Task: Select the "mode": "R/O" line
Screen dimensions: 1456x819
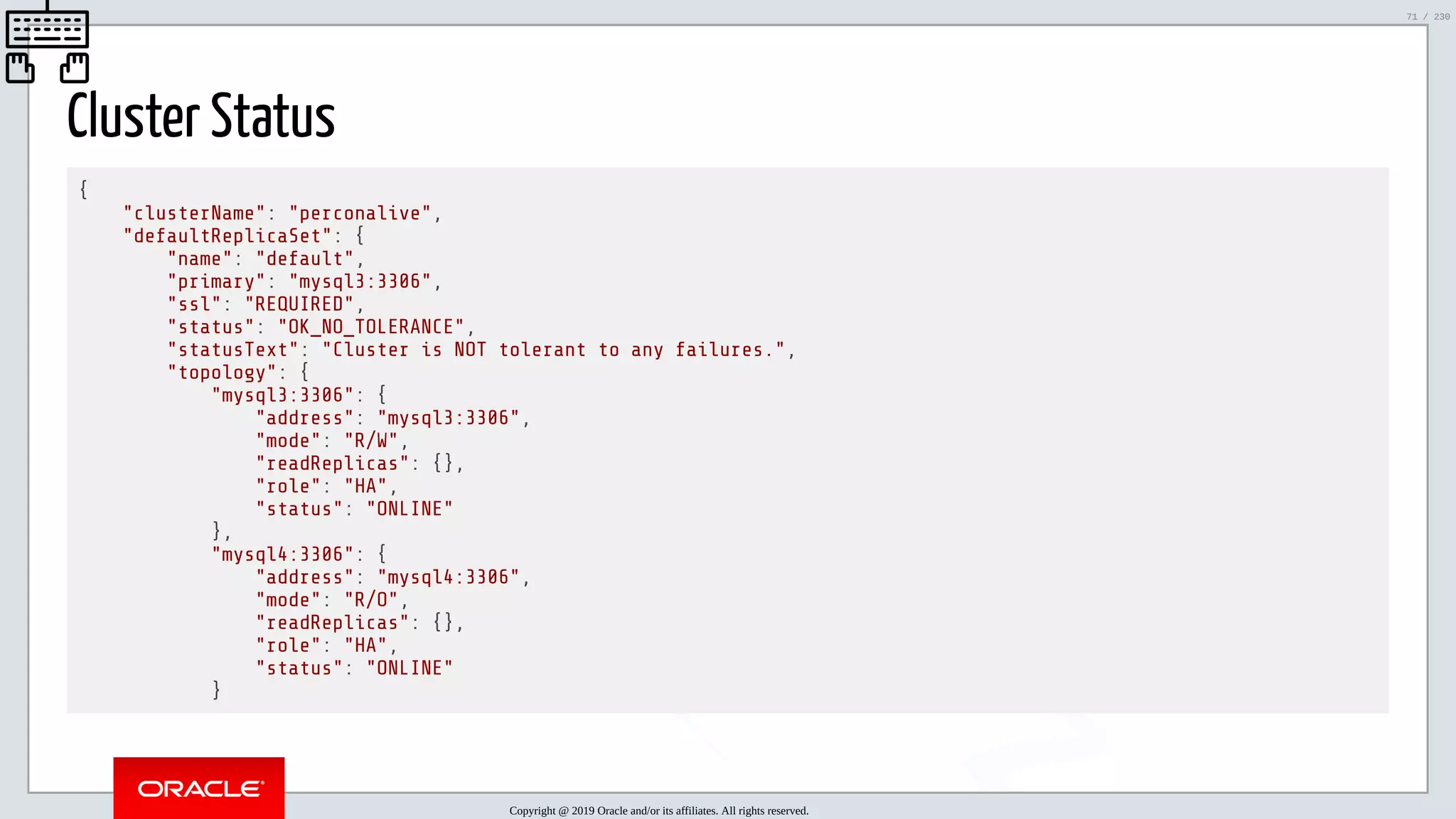Action: click(x=332, y=600)
